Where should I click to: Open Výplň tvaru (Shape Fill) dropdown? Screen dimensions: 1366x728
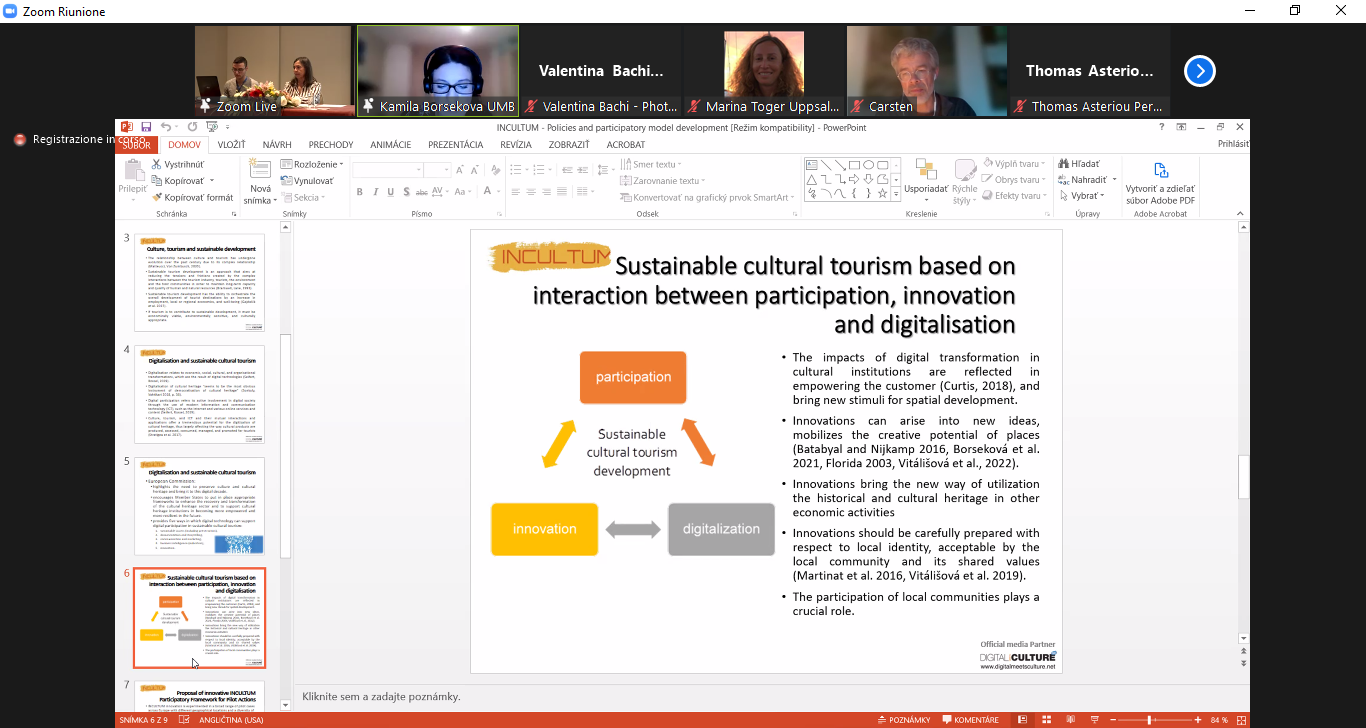click(1014, 163)
